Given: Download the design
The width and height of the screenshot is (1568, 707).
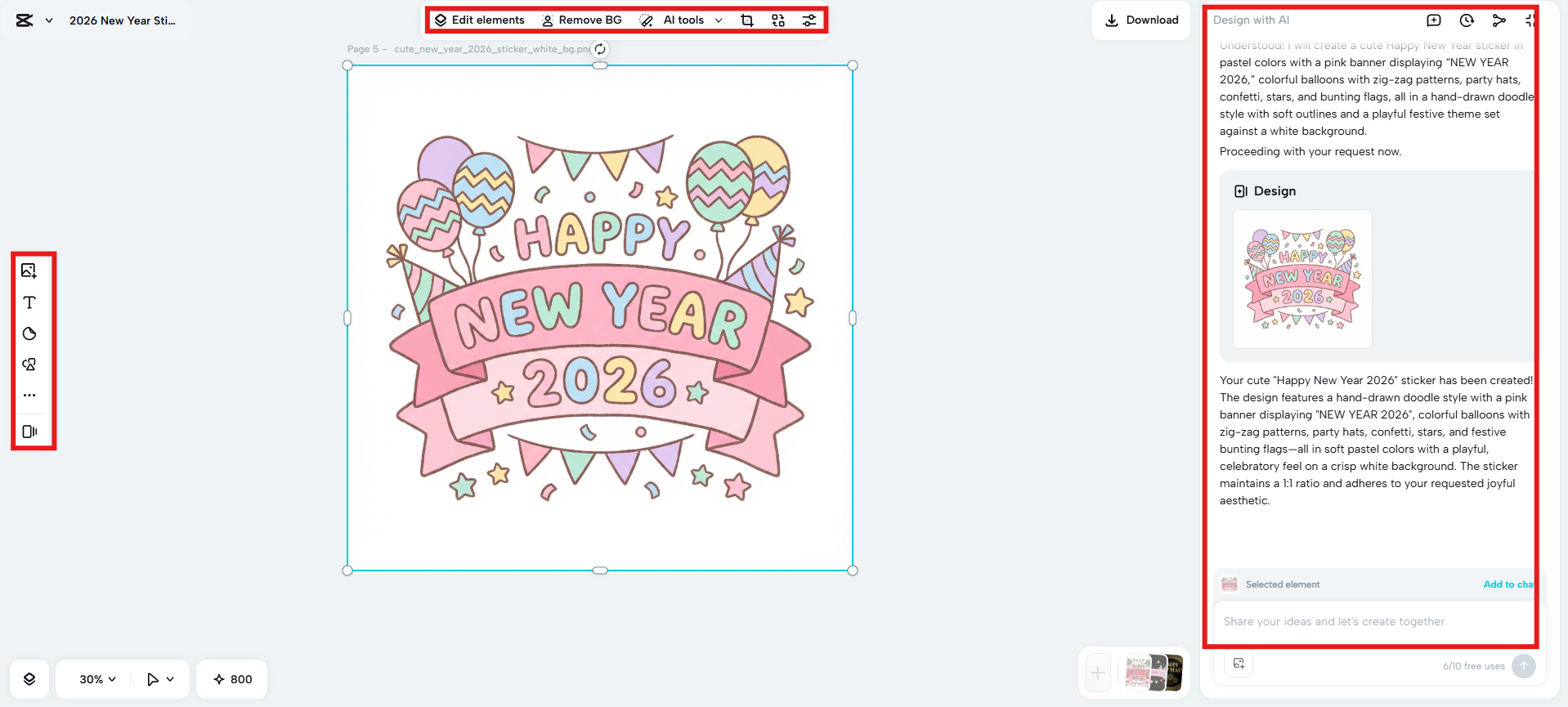Looking at the screenshot, I should [x=1141, y=20].
